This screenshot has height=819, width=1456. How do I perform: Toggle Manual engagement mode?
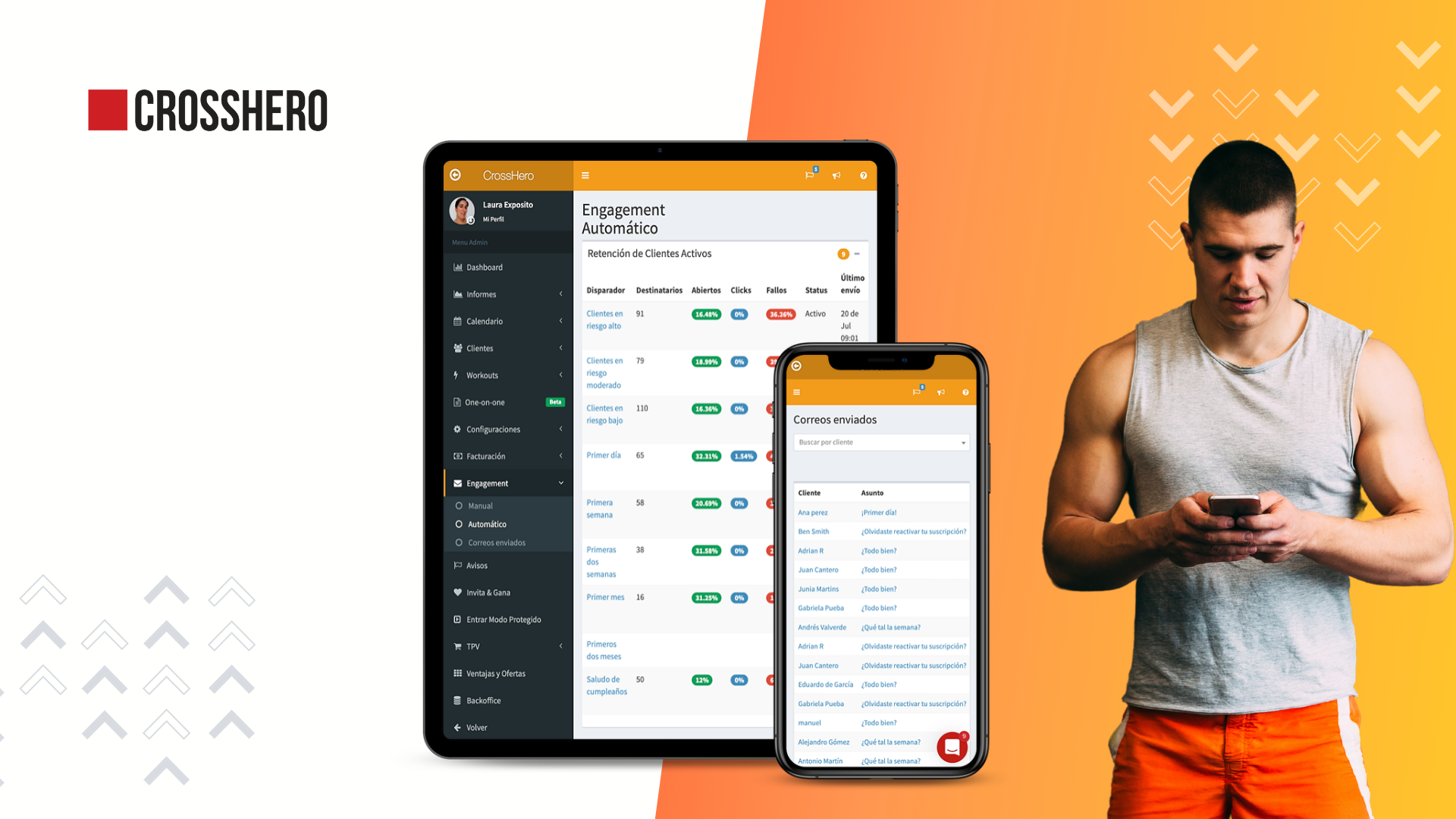pyautogui.click(x=479, y=504)
